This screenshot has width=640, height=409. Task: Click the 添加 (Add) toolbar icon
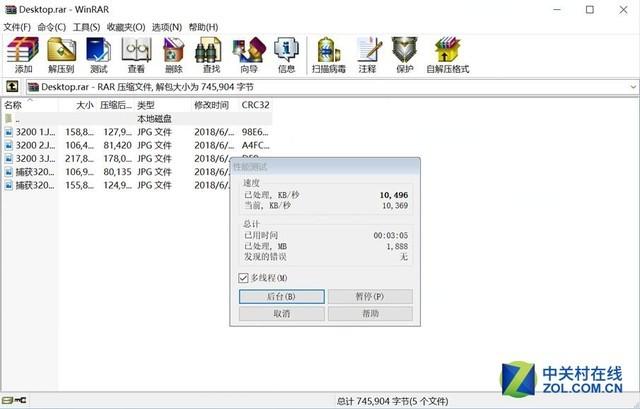click(23, 55)
